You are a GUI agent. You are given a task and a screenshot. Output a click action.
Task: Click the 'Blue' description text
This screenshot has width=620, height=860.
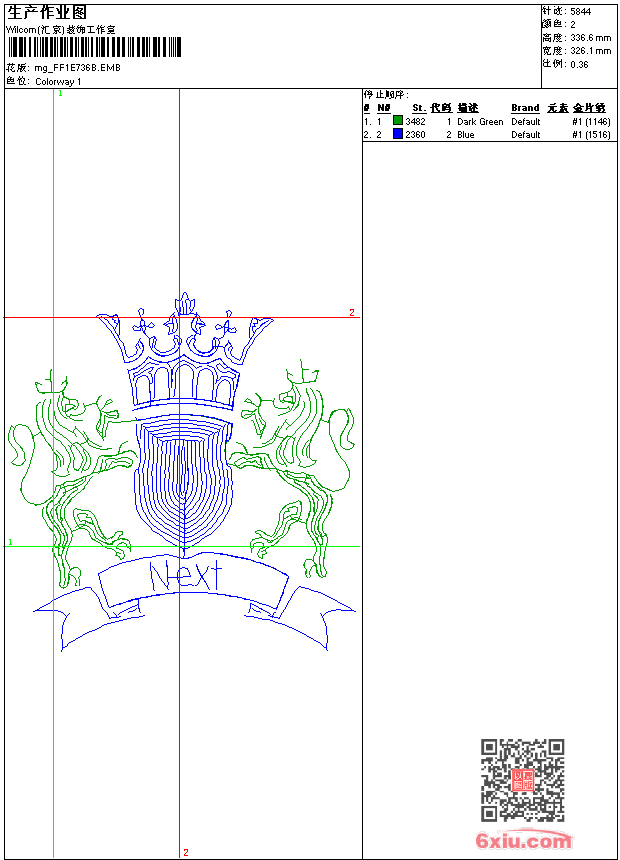[x=466, y=134]
